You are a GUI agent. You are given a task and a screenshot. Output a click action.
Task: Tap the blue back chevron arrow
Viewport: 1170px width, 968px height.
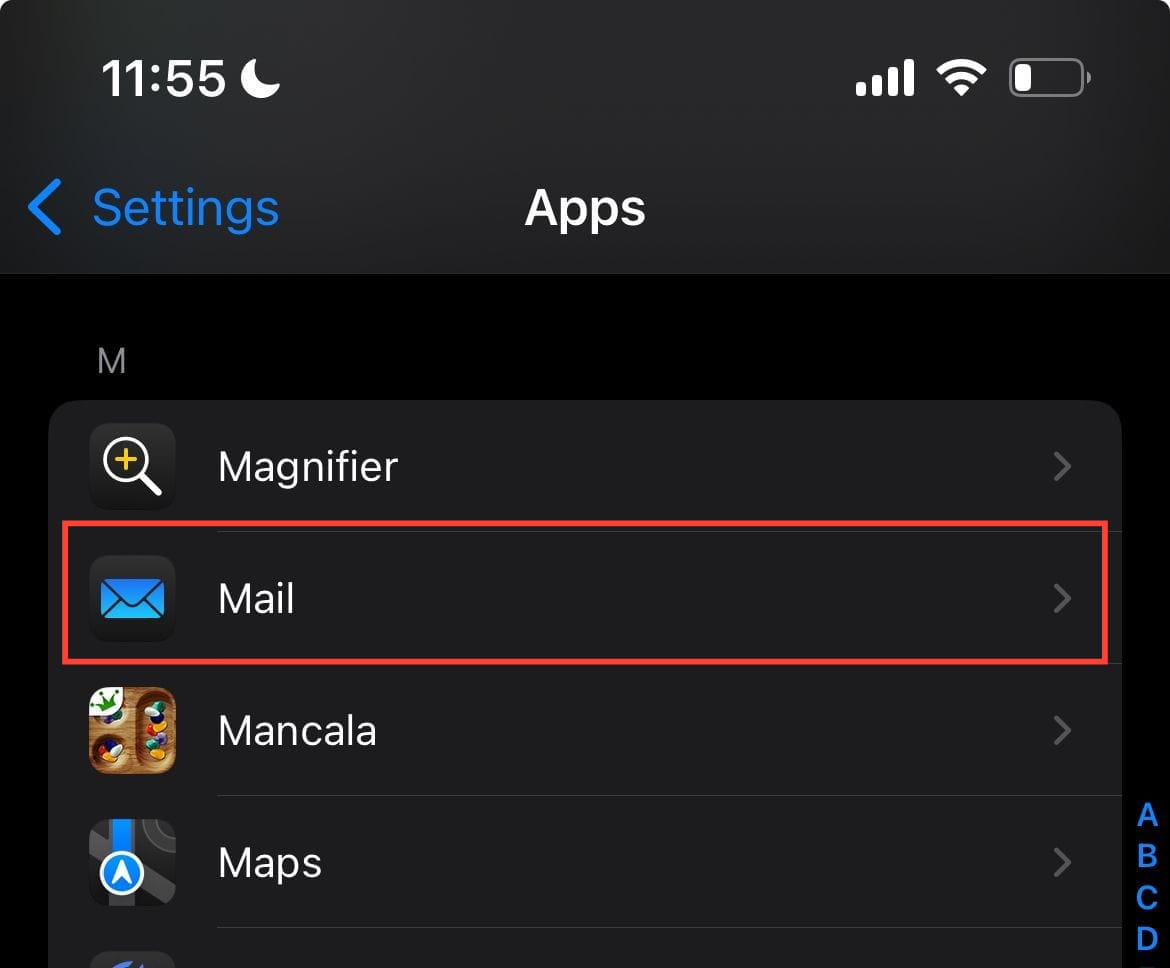click(x=46, y=208)
